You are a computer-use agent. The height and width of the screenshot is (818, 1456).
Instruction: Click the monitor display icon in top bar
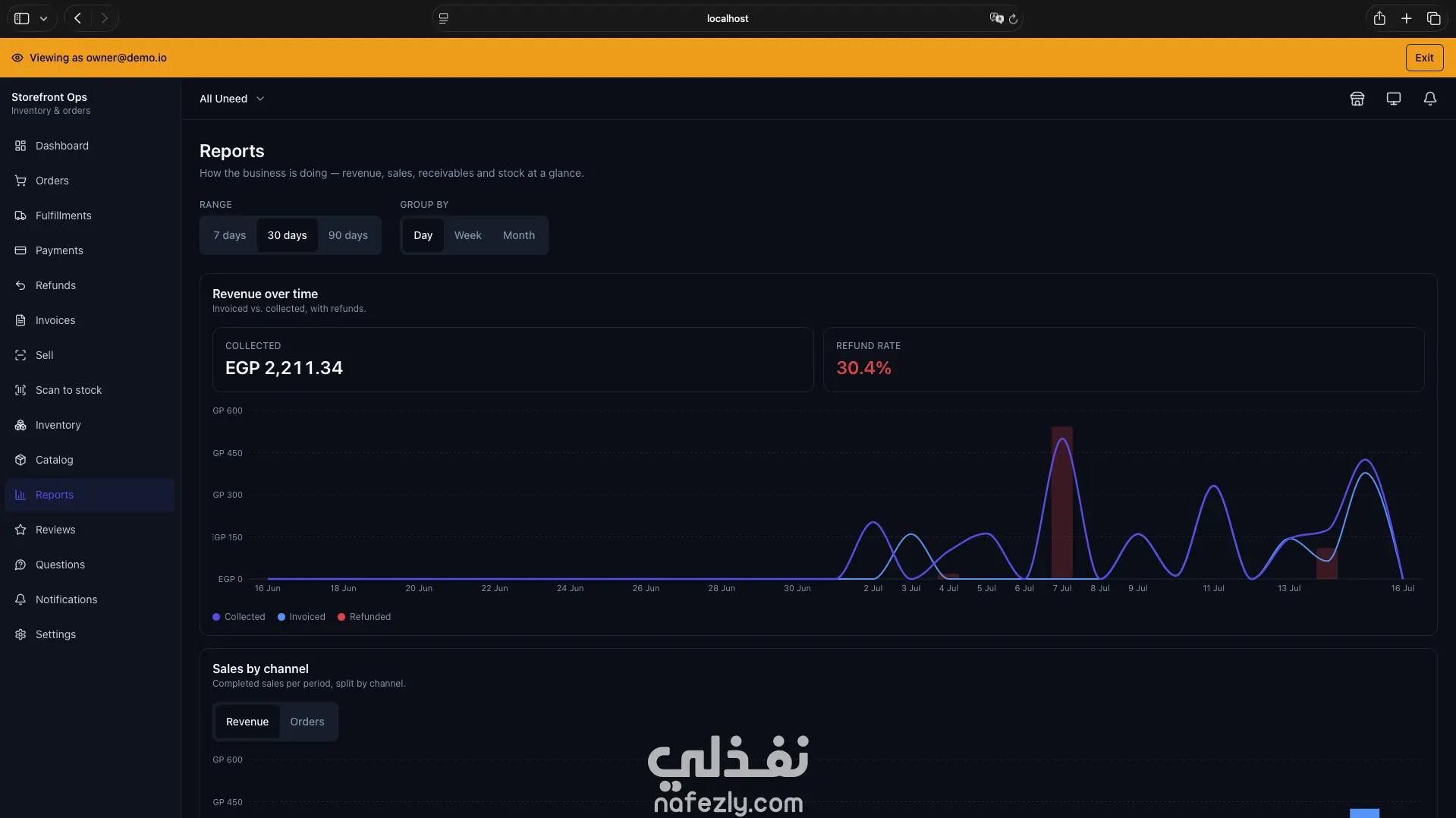(x=1394, y=99)
